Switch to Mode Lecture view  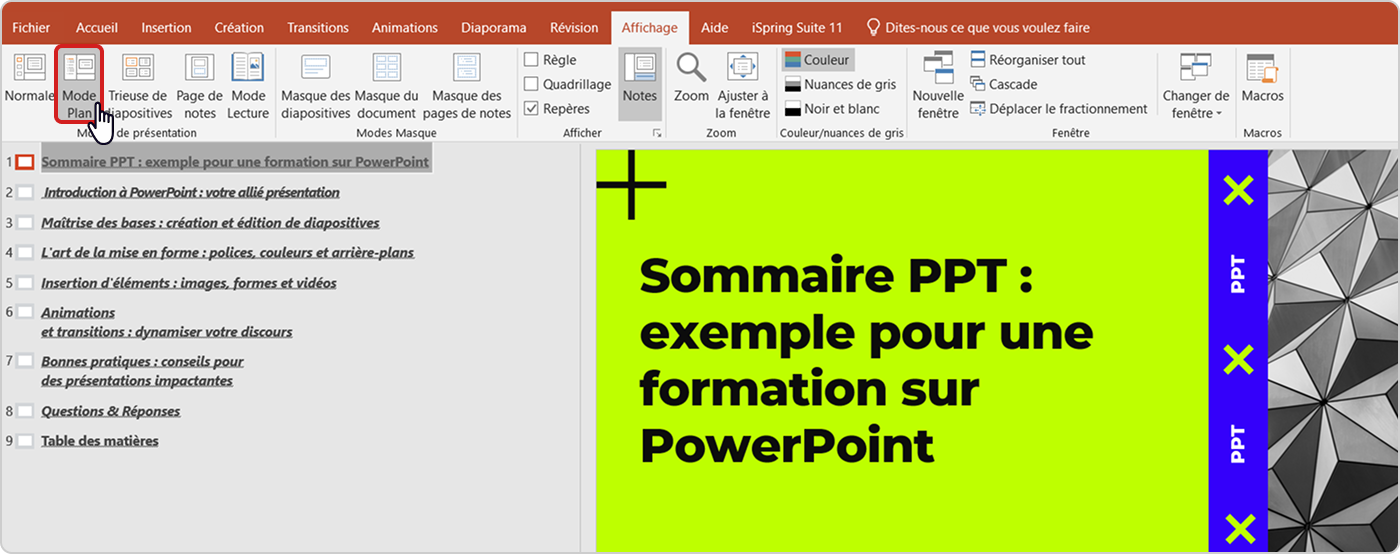(x=248, y=86)
